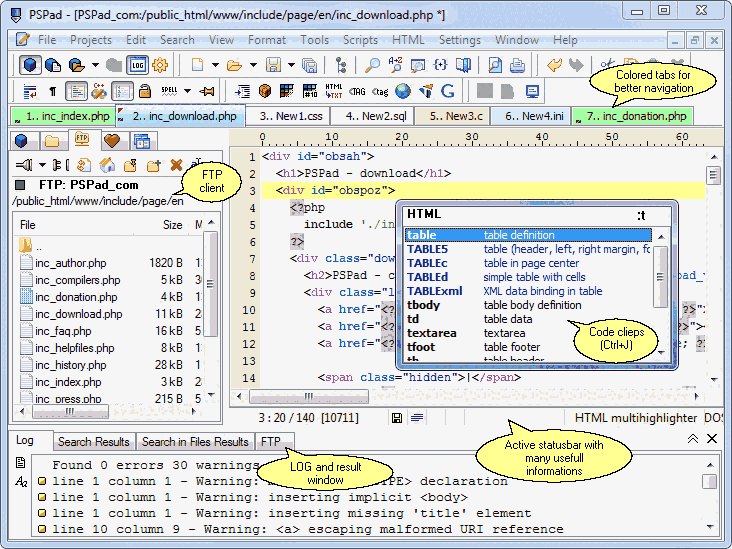Click the FTP connect plug icon
732x549 pixels.
click(24, 165)
